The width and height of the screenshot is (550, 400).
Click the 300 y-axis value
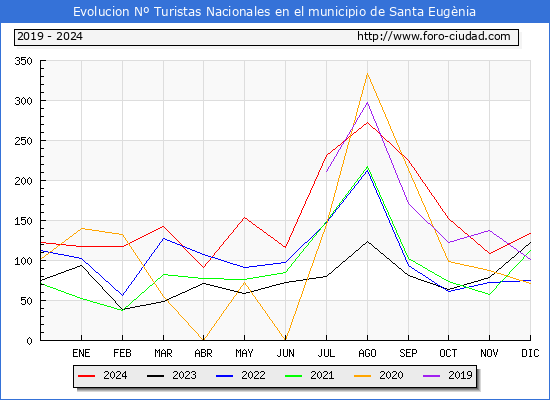tap(24, 101)
